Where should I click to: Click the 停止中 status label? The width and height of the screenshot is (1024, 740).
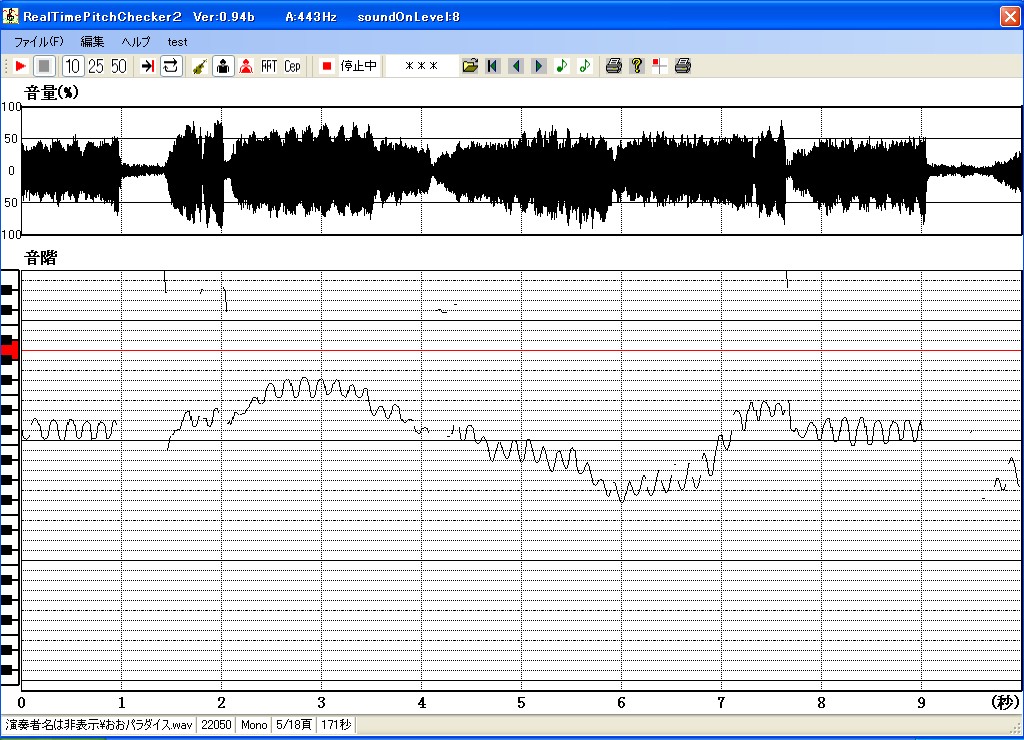[359, 66]
